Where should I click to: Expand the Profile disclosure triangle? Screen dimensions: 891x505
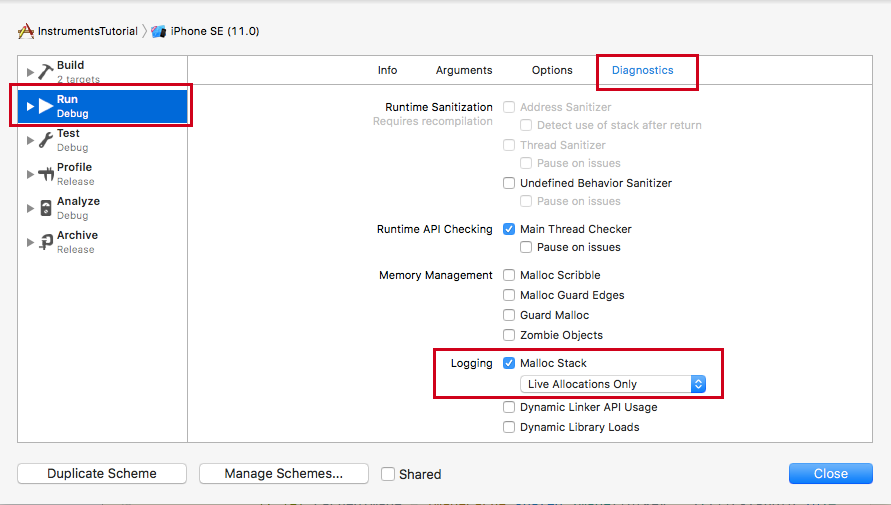30,174
